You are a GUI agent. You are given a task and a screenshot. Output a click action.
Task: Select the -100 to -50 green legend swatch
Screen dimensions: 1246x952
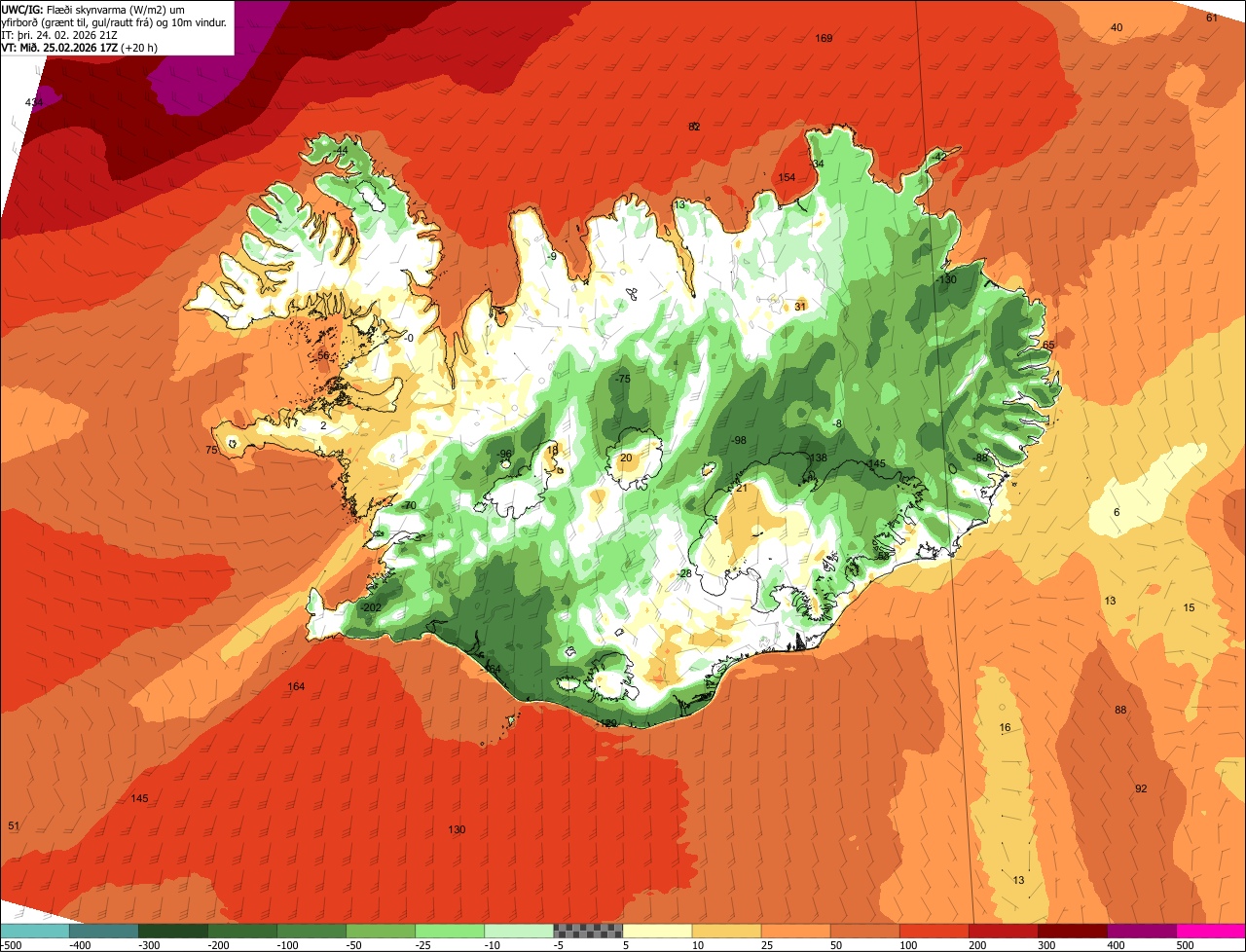click(x=311, y=931)
